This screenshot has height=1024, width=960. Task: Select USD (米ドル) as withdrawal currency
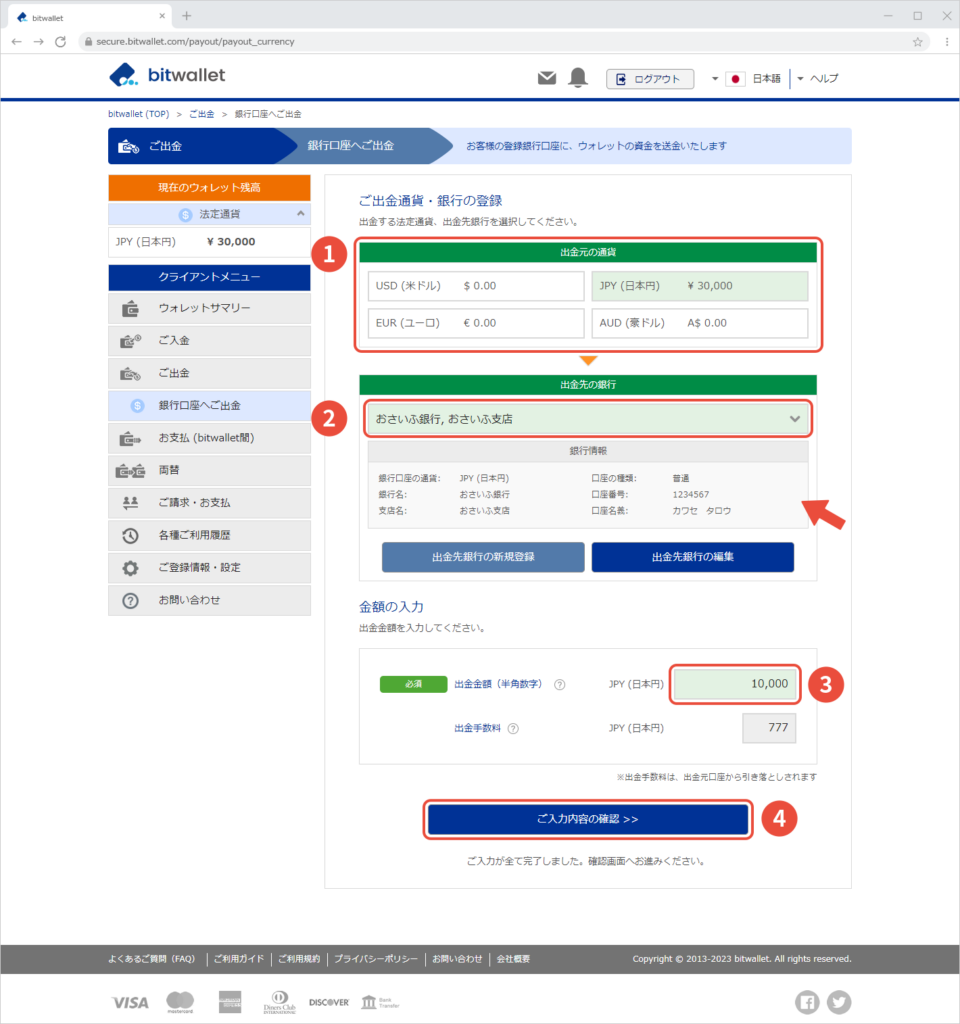[x=476, y=286]
